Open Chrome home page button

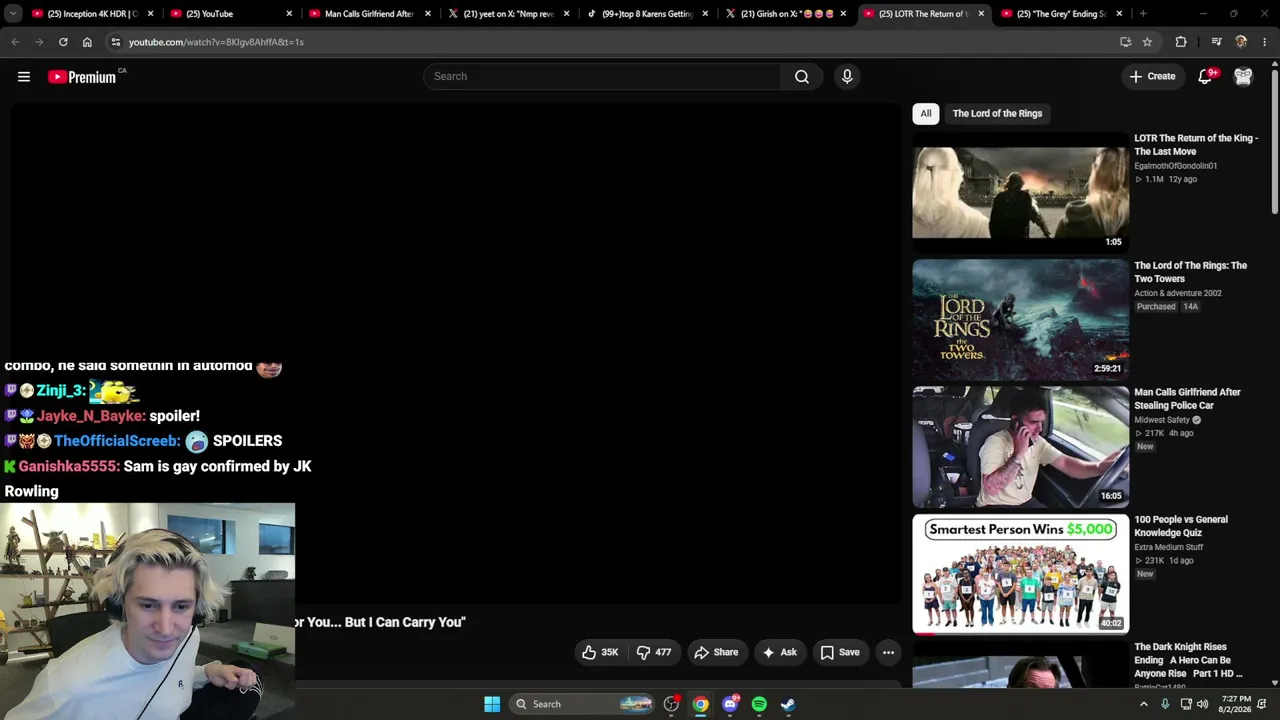coord(87,42)
